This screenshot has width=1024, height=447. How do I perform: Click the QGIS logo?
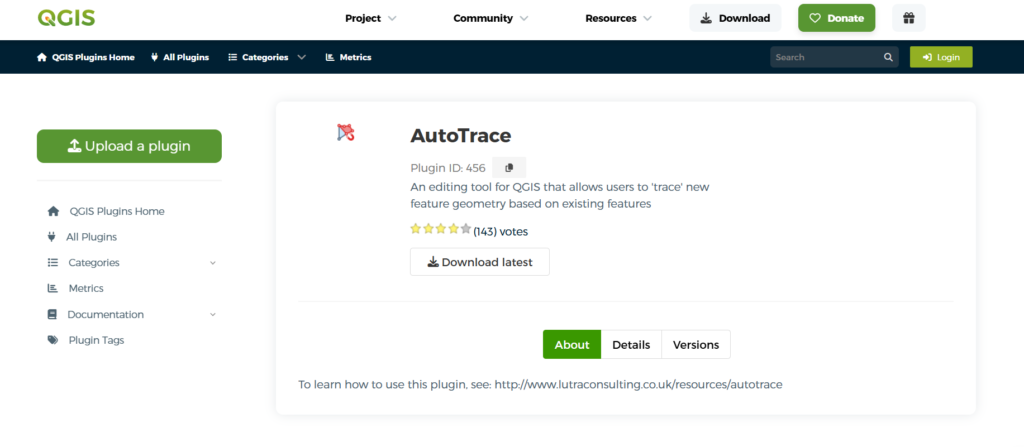pyautogui.click(x=66, y=18)
